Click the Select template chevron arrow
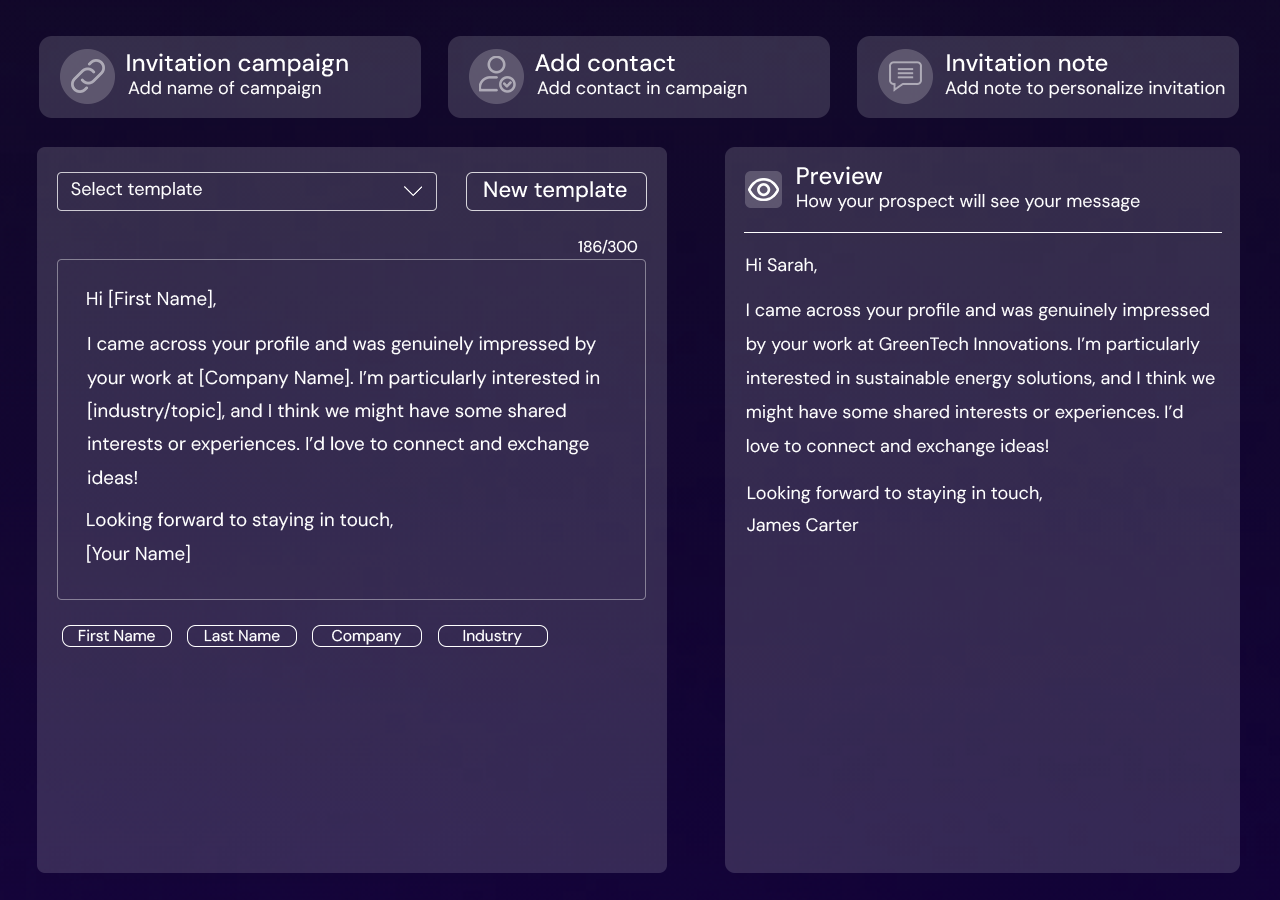This screenshot has height=900, width=1280. click(x=413, y=191)
